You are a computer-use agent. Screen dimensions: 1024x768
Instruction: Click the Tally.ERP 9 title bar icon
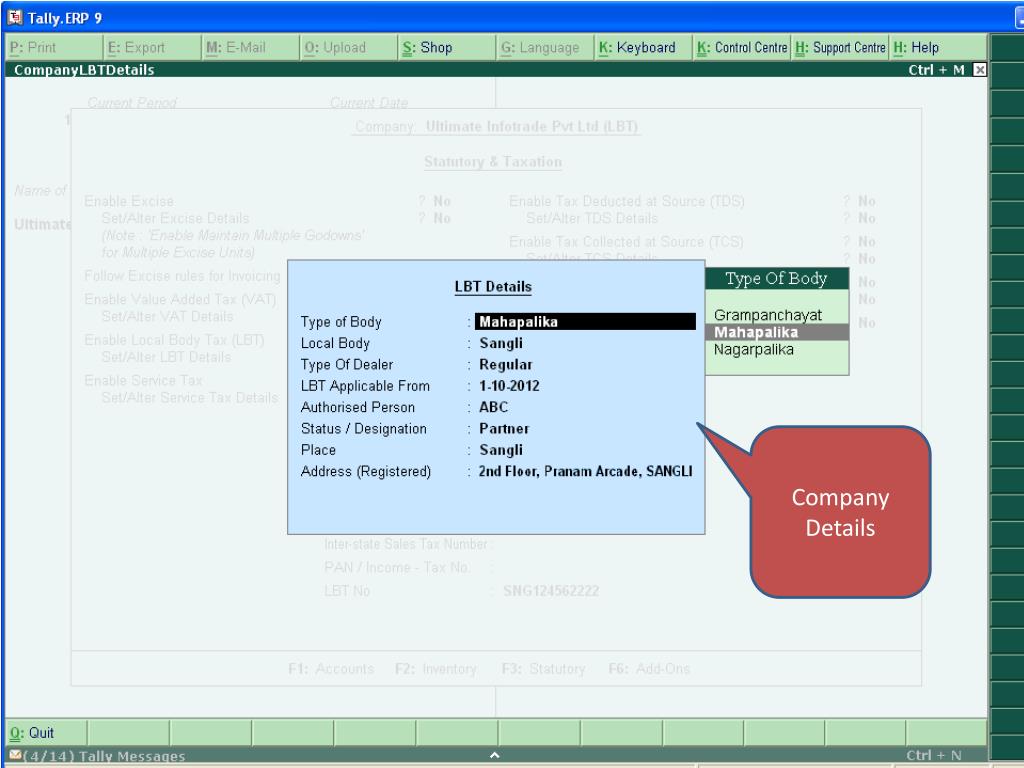[x=14, y=17]
